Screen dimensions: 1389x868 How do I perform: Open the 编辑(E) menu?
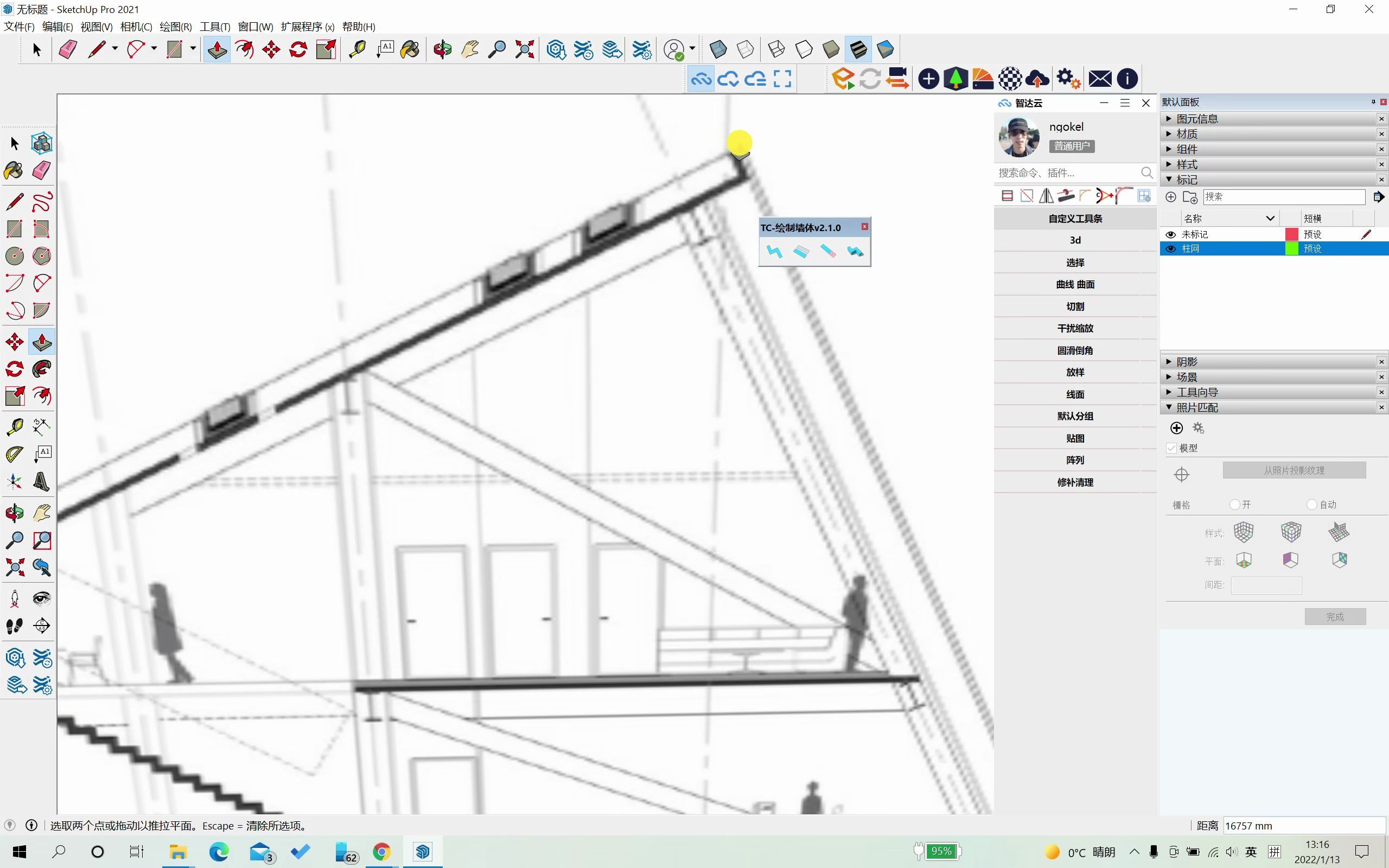pos(58,27)
